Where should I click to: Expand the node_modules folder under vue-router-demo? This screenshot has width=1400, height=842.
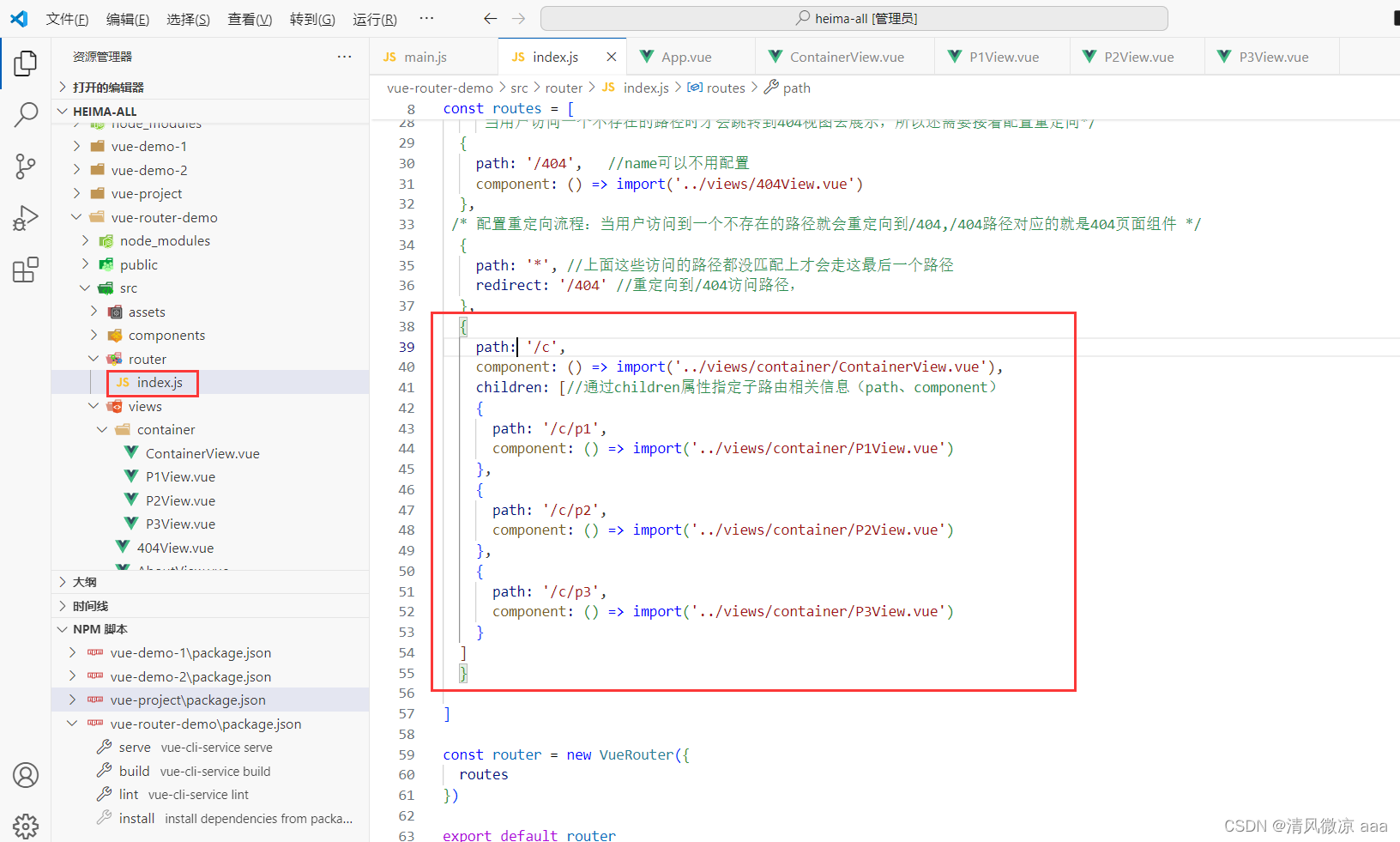(85, 240)
